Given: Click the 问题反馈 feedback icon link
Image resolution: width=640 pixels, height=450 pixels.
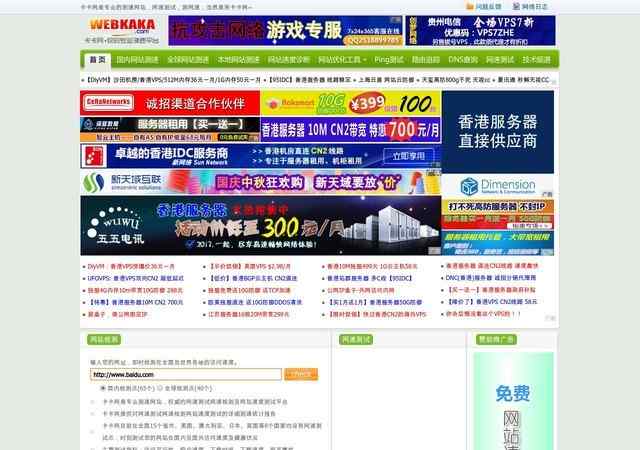Looking at the screenshot, I should tap(488, 6).
